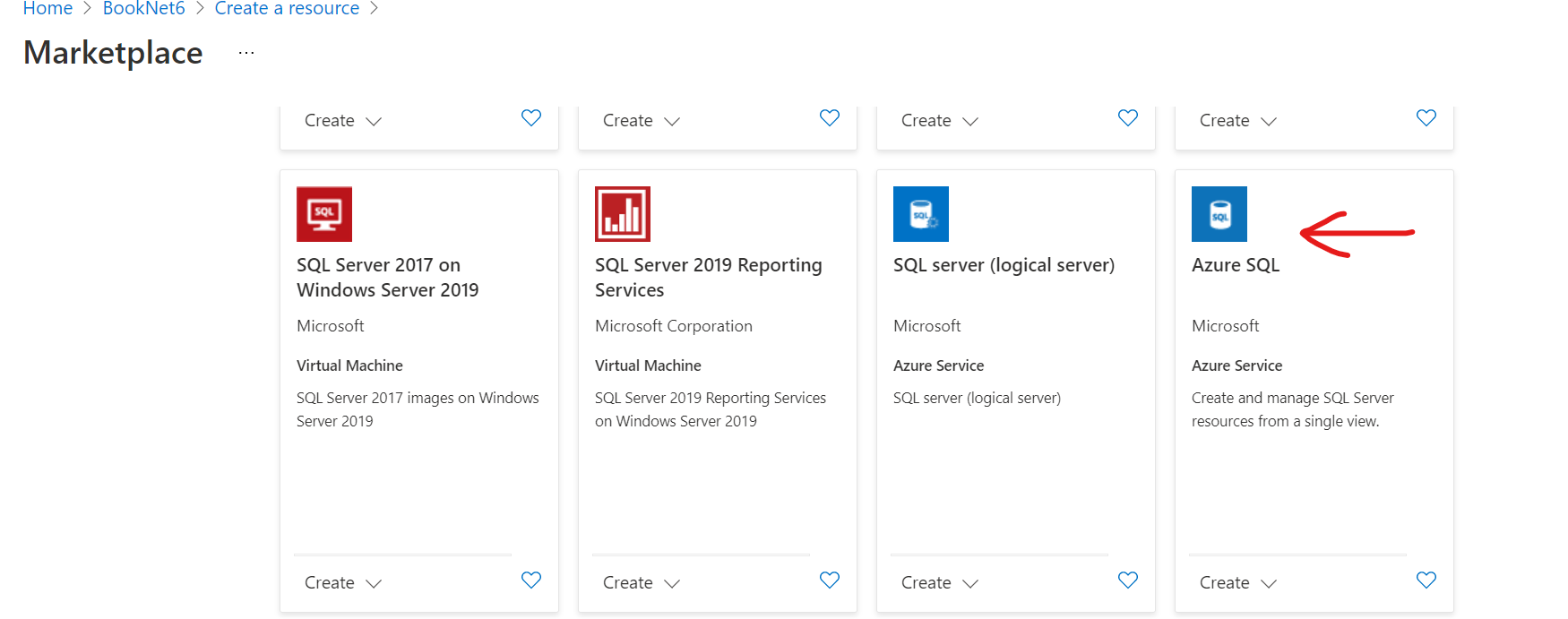
Task: Open Marketplace more options ellipsis
Action: 246,54
